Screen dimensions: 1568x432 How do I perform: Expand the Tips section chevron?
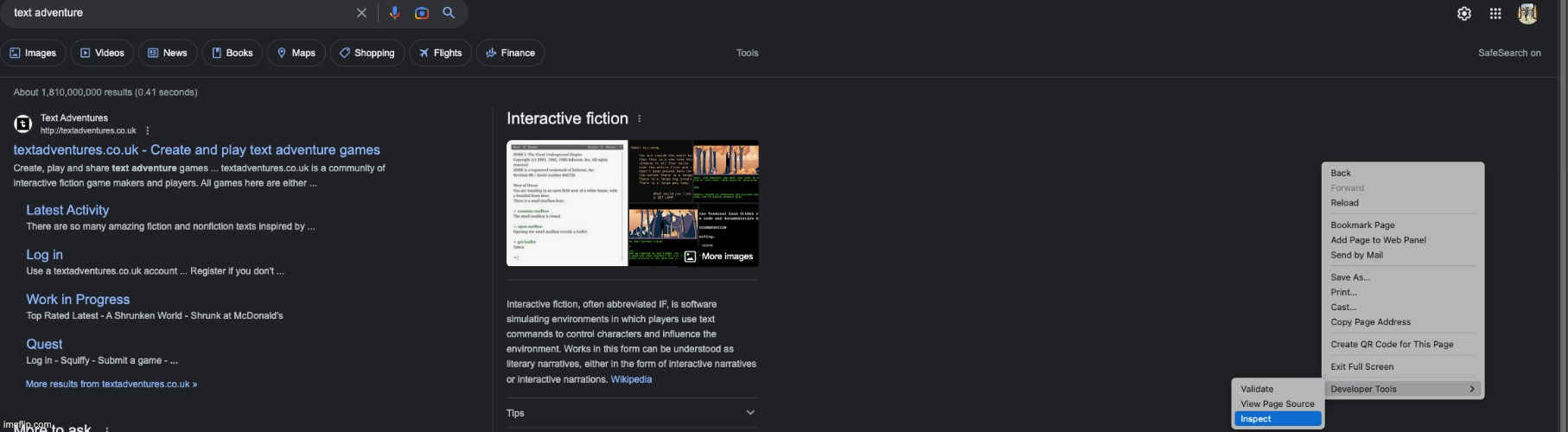(750, 413)
